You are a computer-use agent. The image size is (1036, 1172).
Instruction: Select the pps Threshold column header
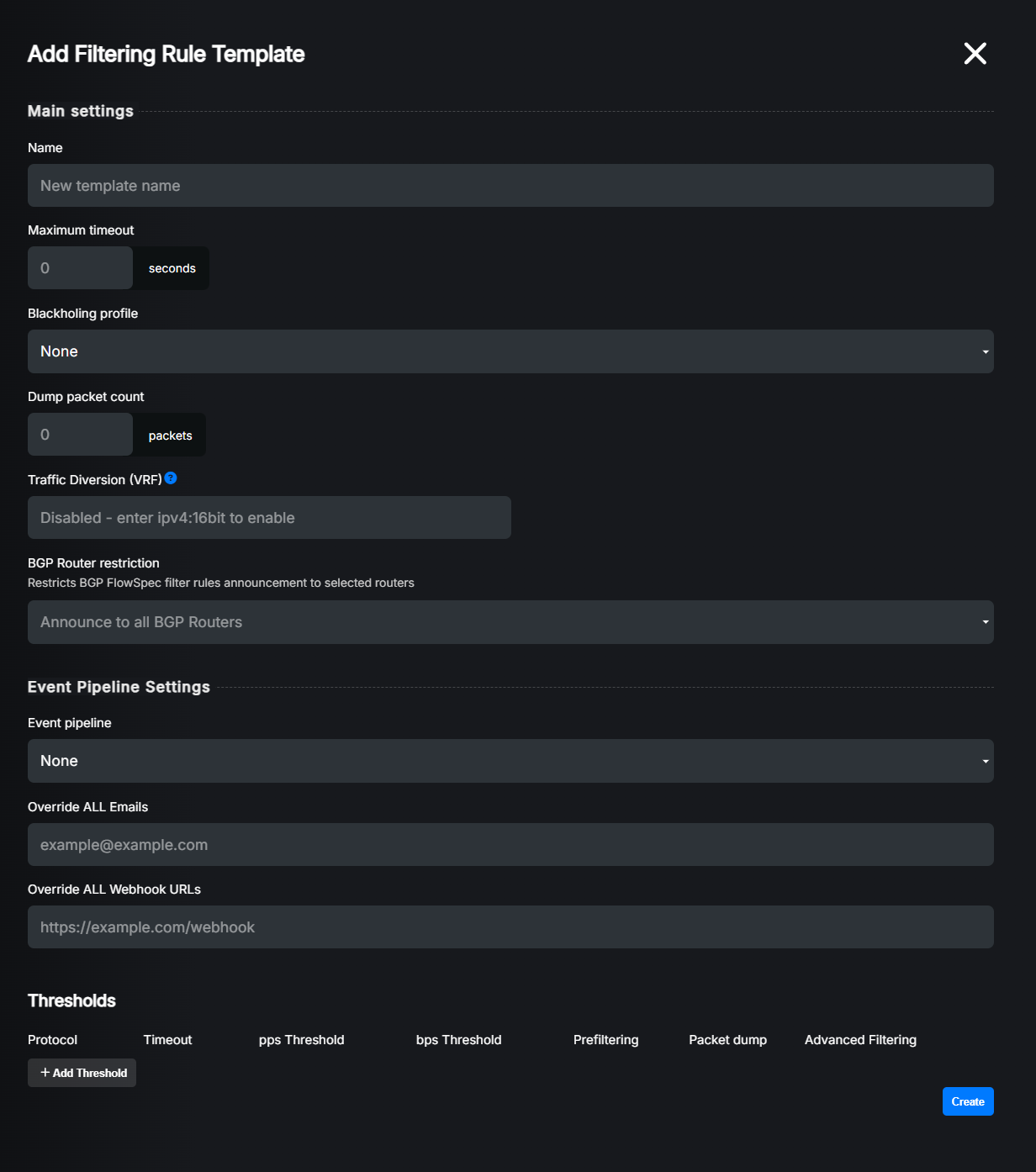click(301, 1040)
